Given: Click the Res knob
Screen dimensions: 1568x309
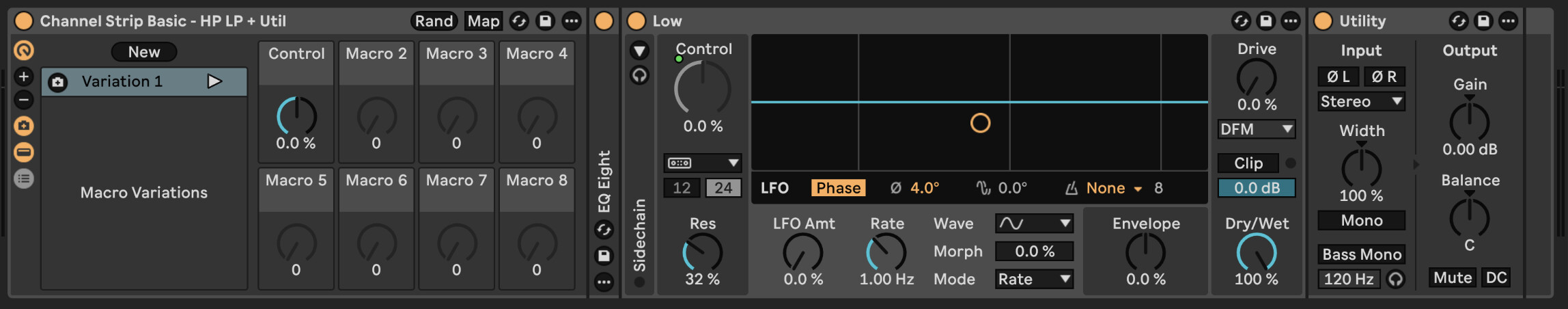Looking at the screenshot, I should click(703, 252).
